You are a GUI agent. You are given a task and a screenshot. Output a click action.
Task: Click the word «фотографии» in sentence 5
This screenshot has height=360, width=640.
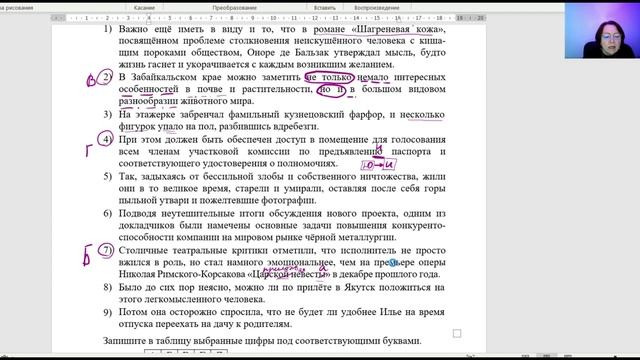289,200
